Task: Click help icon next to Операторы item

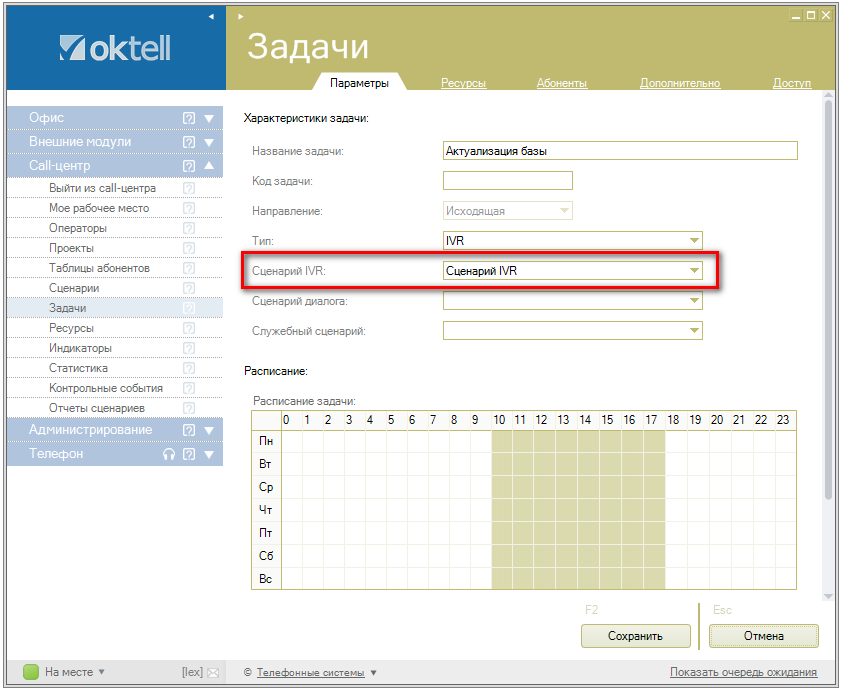Action: [x=189, y=228]
